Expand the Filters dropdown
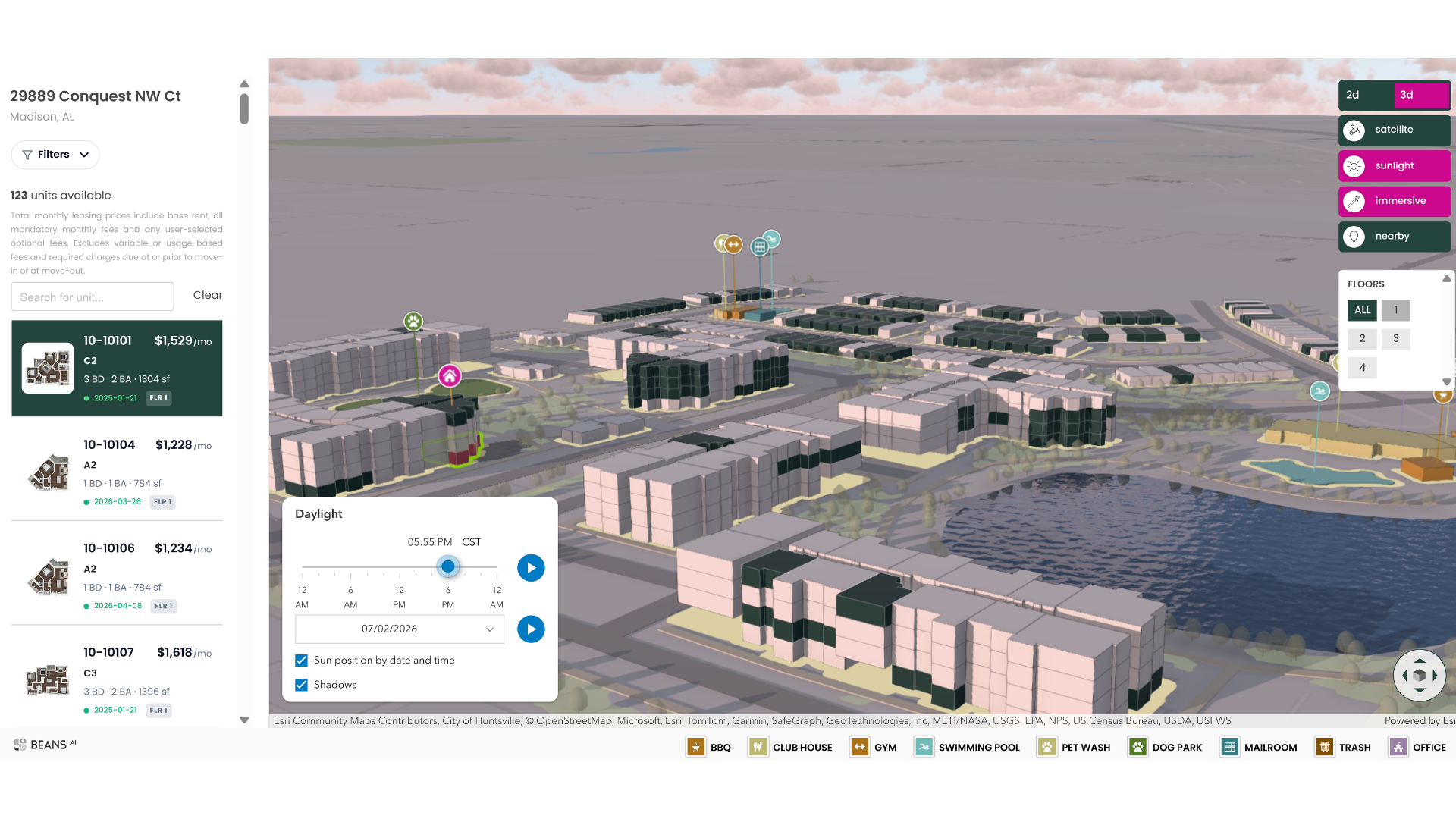 tap(55, 155)
